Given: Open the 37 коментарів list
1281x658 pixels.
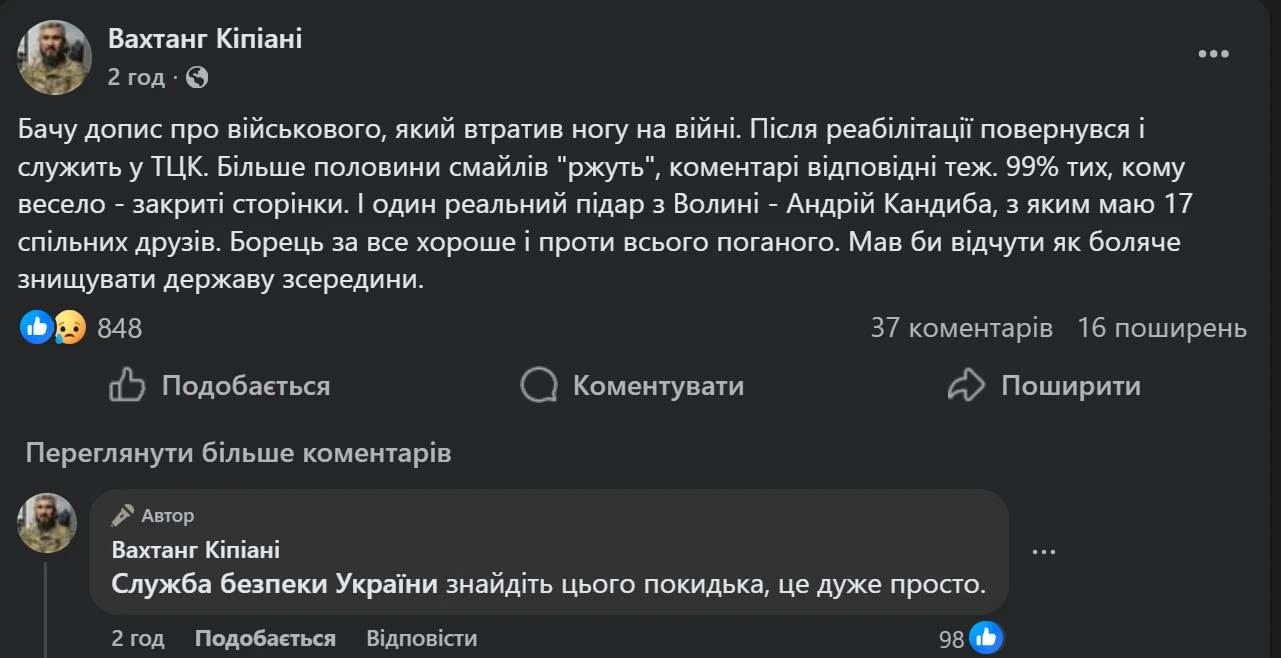Looking at the screenshot, I should click(961, 328).
